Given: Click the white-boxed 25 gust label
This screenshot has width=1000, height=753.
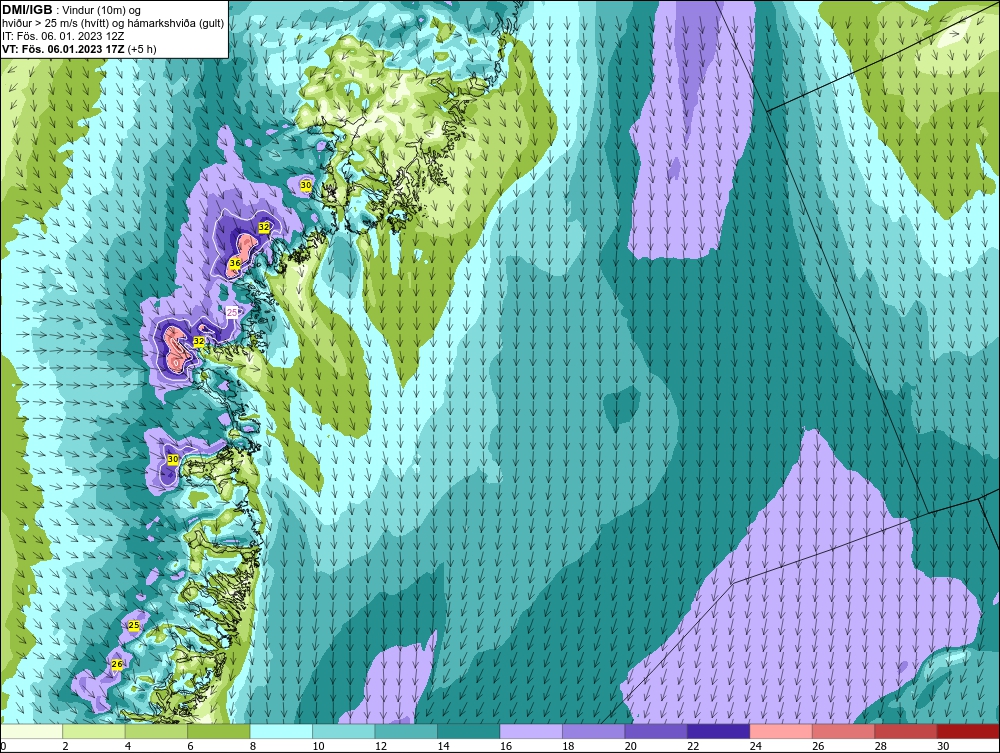Looking at the screenshot, I should click(x=233, y=311).
